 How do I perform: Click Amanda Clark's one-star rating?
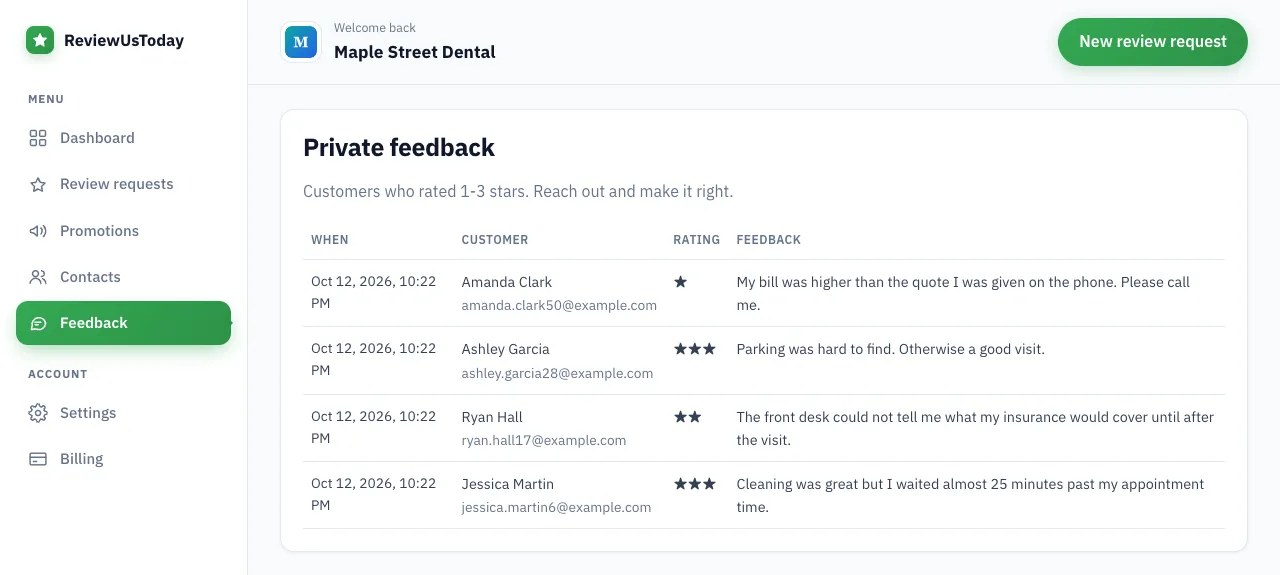680,282
